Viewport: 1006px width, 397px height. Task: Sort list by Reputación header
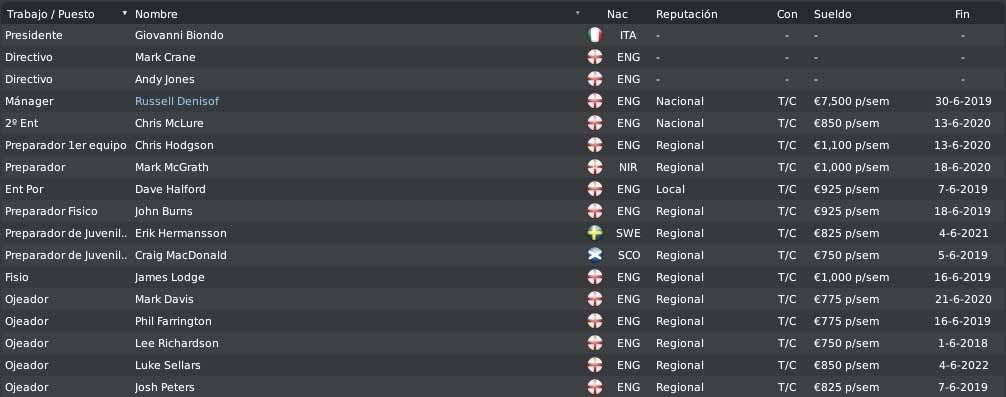(x=686, y=14)
